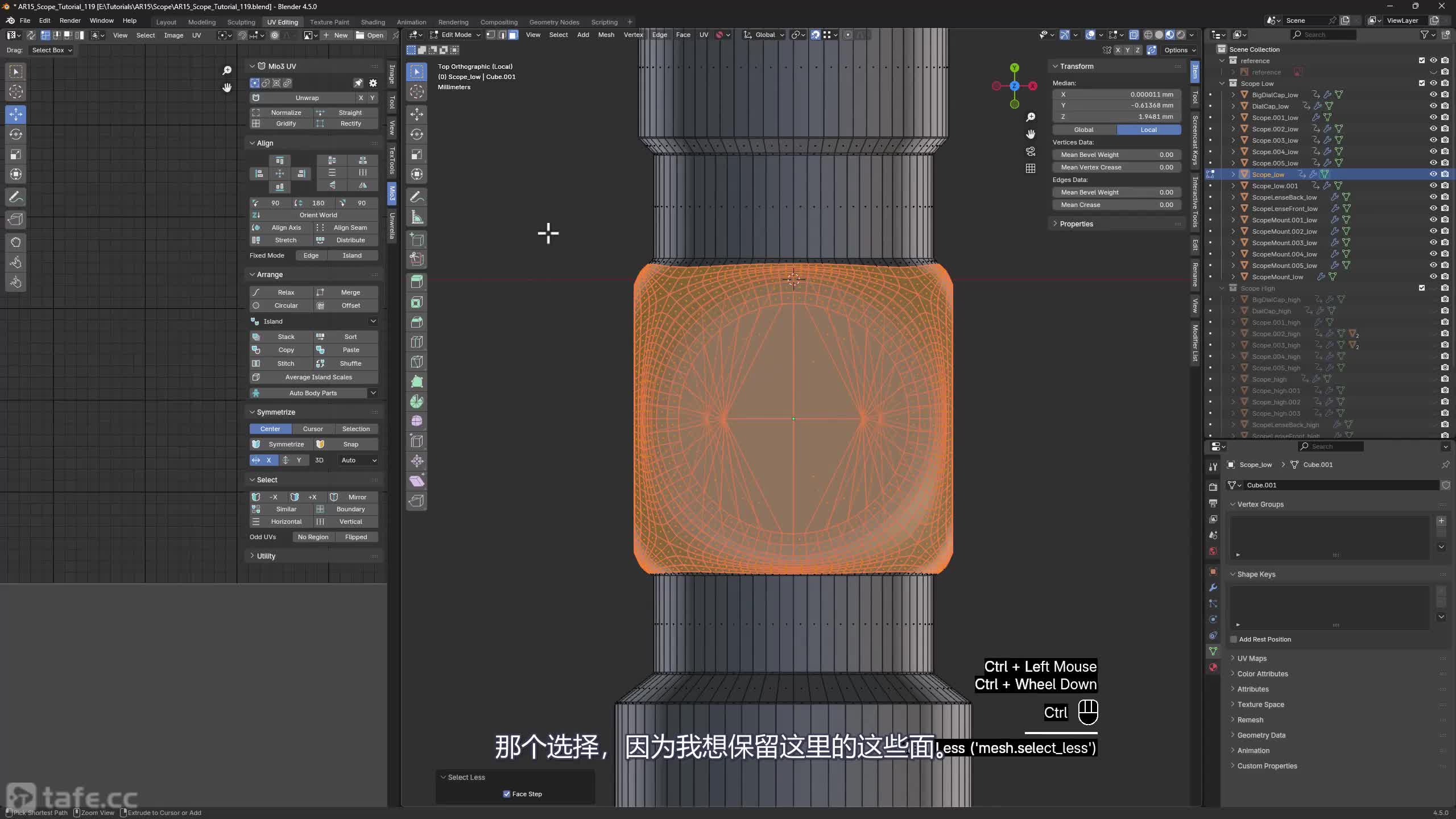This screenshot has height=819, width=1456.
Task: Click the Median X value field
Action: 1117,94
